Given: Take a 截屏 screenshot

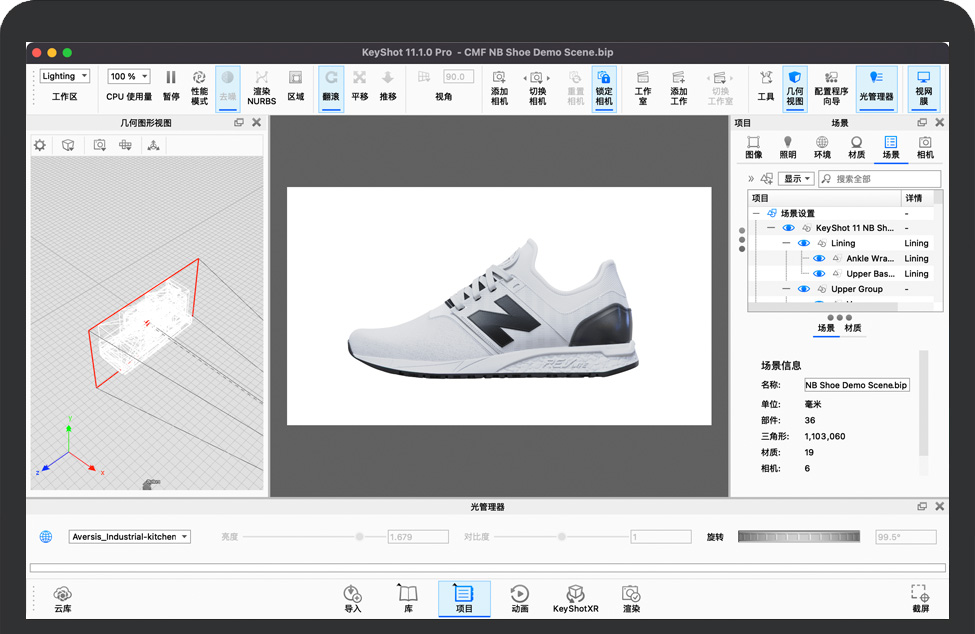Looking at the screenshot, I should 920,595.
